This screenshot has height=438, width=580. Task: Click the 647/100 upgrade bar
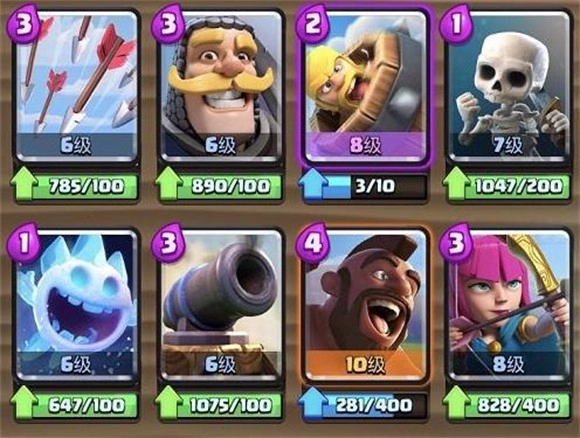click(x=76, y=405)
